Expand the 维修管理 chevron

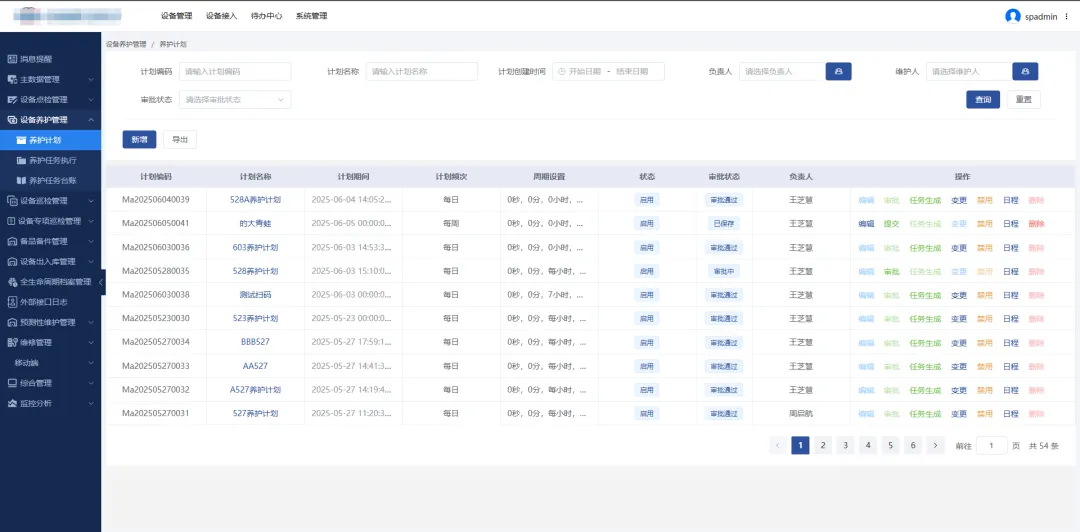coord(91,342)
